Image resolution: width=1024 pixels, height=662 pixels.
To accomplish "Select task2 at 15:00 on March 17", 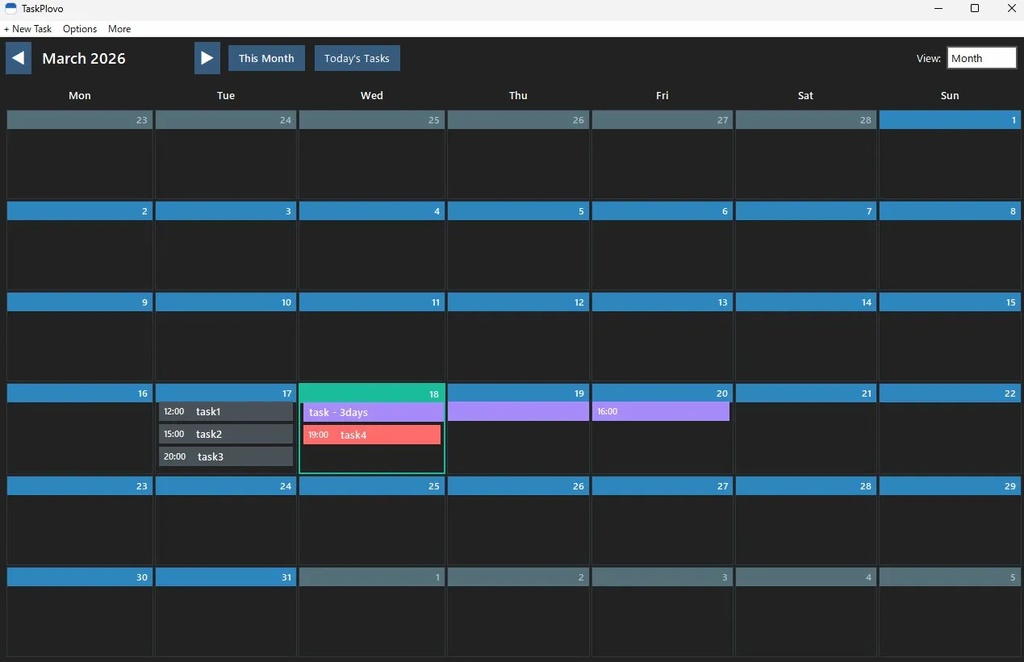I will (x=225, y=433).
